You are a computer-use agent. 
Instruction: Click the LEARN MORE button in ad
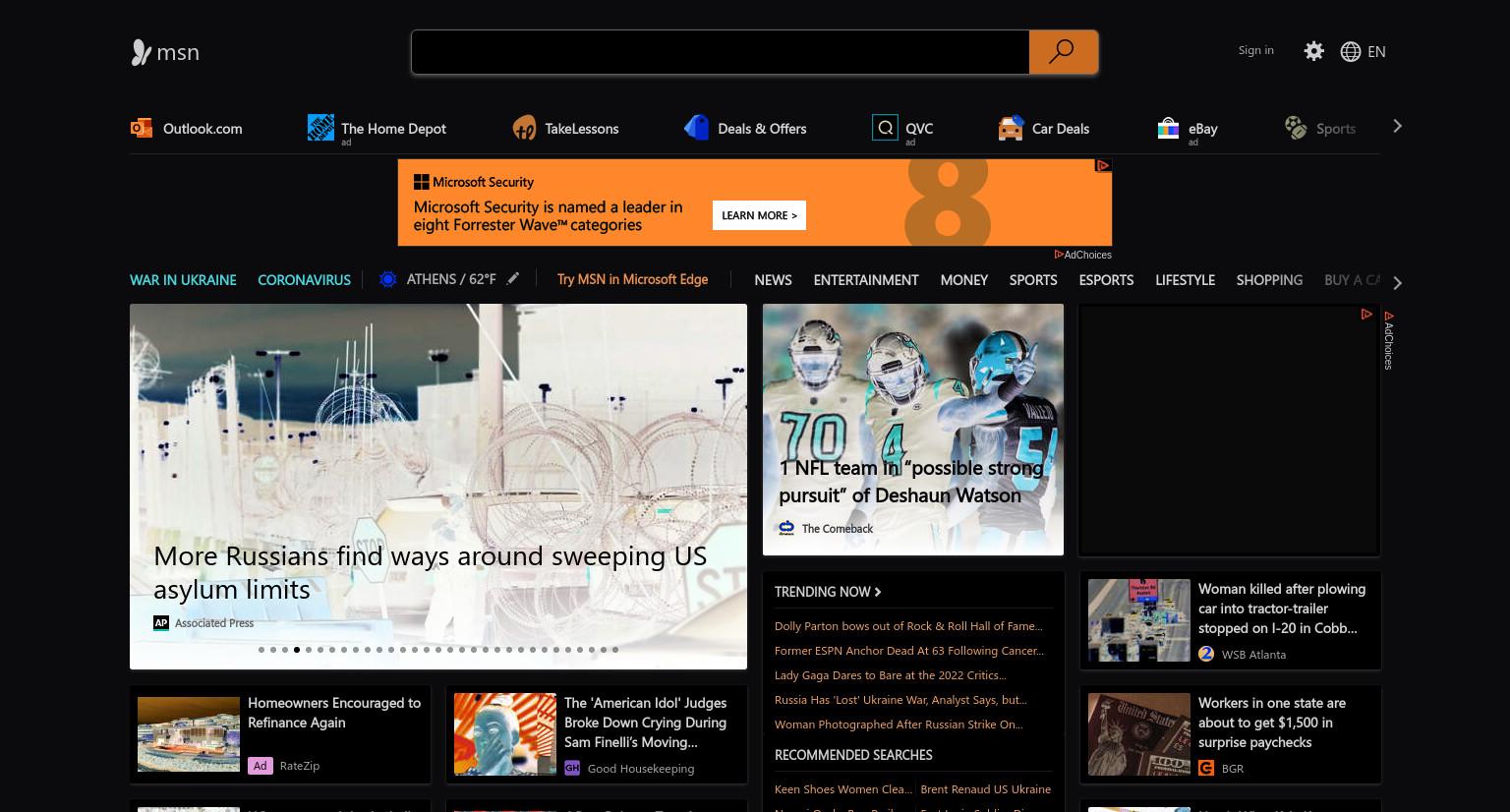click(x=759, y=215)
